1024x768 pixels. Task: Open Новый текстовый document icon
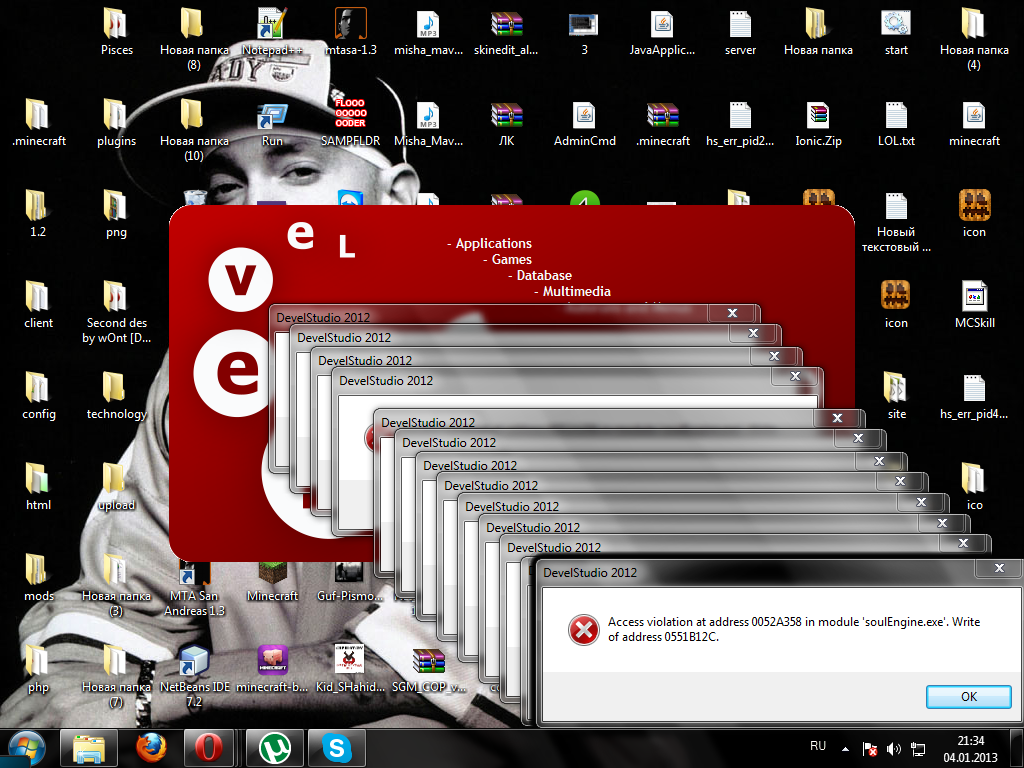[x=896, y=222]
